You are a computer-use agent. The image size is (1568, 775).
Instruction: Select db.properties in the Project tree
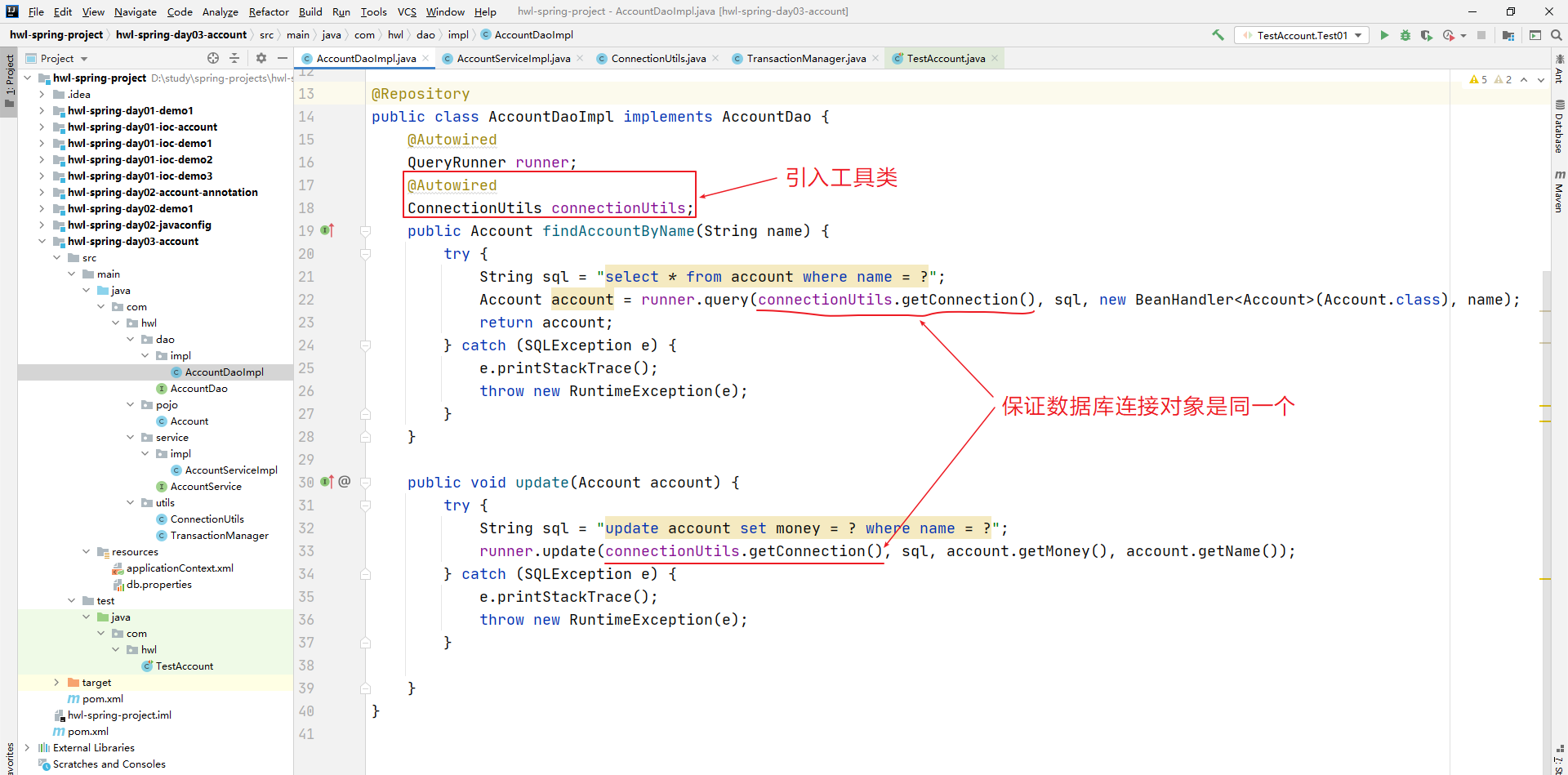click(x=158, y=584)
